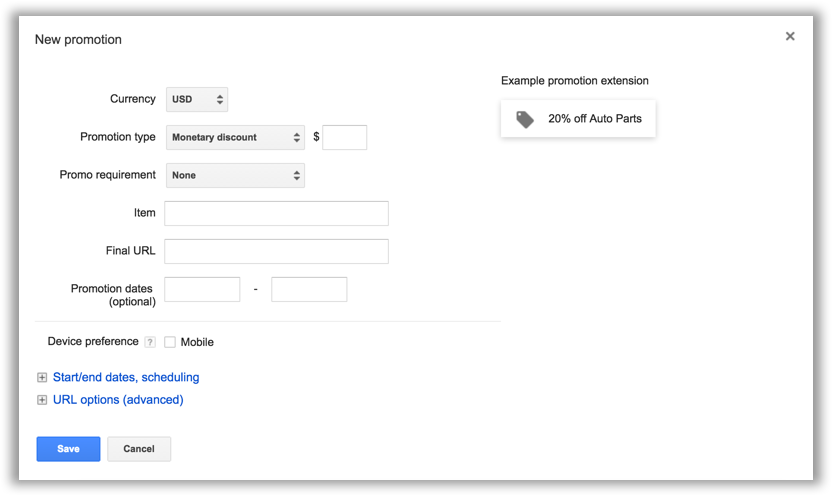Click the 20% off Auto Parts example card

tap(578, 119)
